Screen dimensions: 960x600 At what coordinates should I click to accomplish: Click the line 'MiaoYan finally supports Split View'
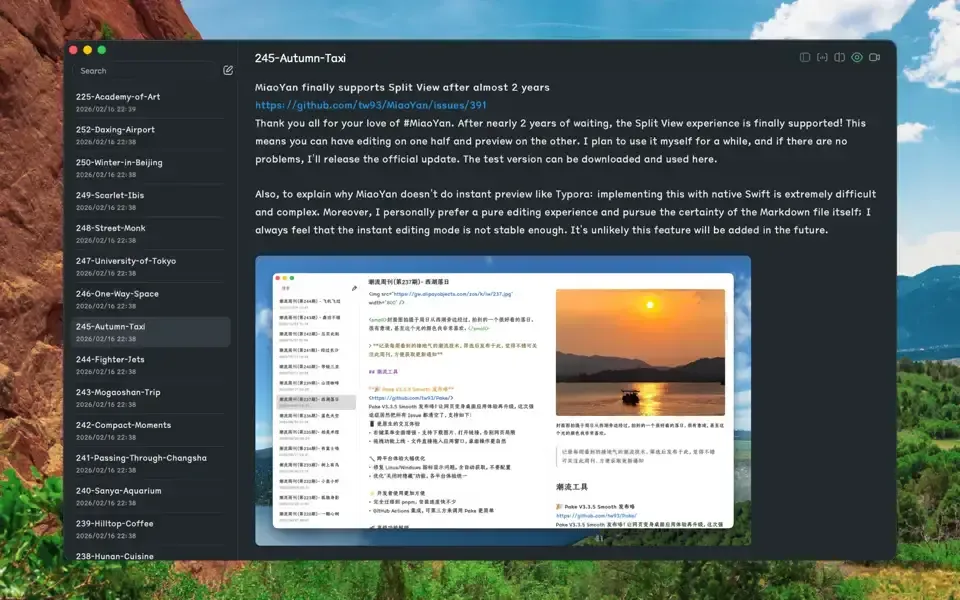(402, 87)
